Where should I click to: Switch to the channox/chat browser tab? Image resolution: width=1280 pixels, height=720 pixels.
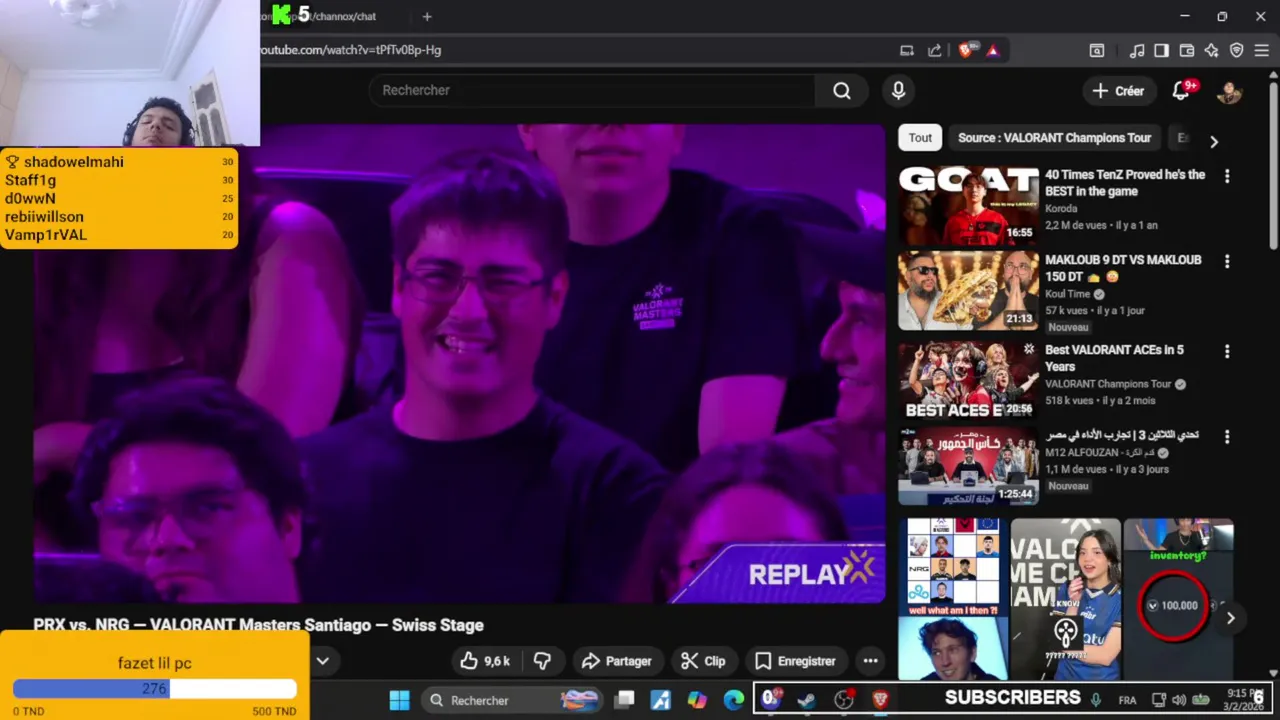pyautogui.click(x=330, y=16)
